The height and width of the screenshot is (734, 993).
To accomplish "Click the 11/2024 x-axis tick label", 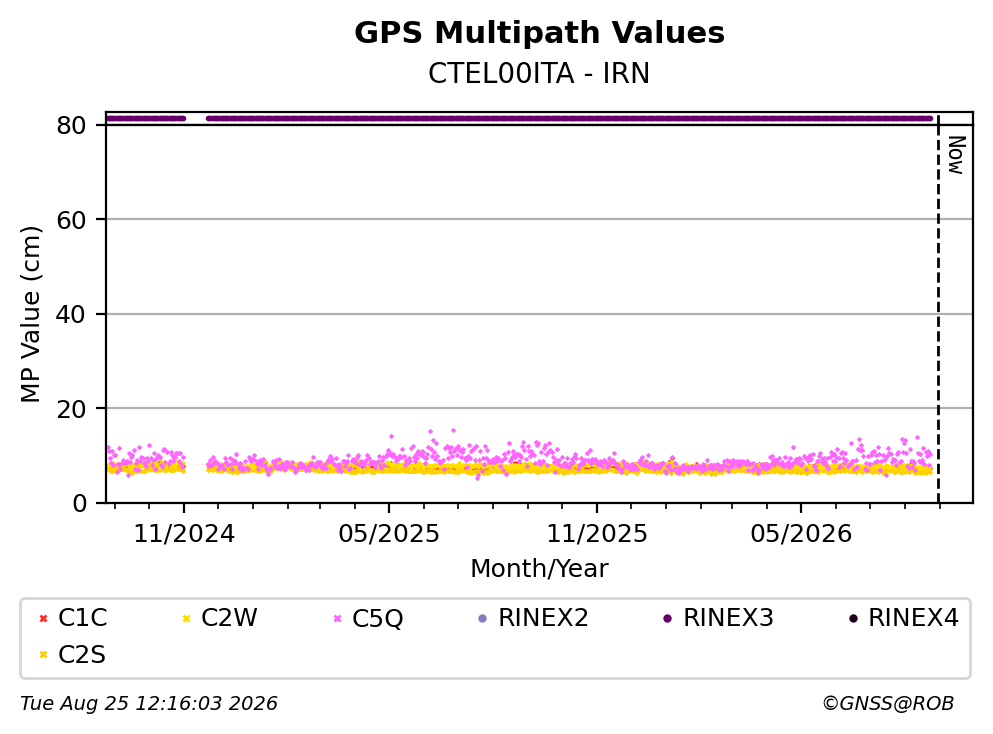I will pos(184,534).
